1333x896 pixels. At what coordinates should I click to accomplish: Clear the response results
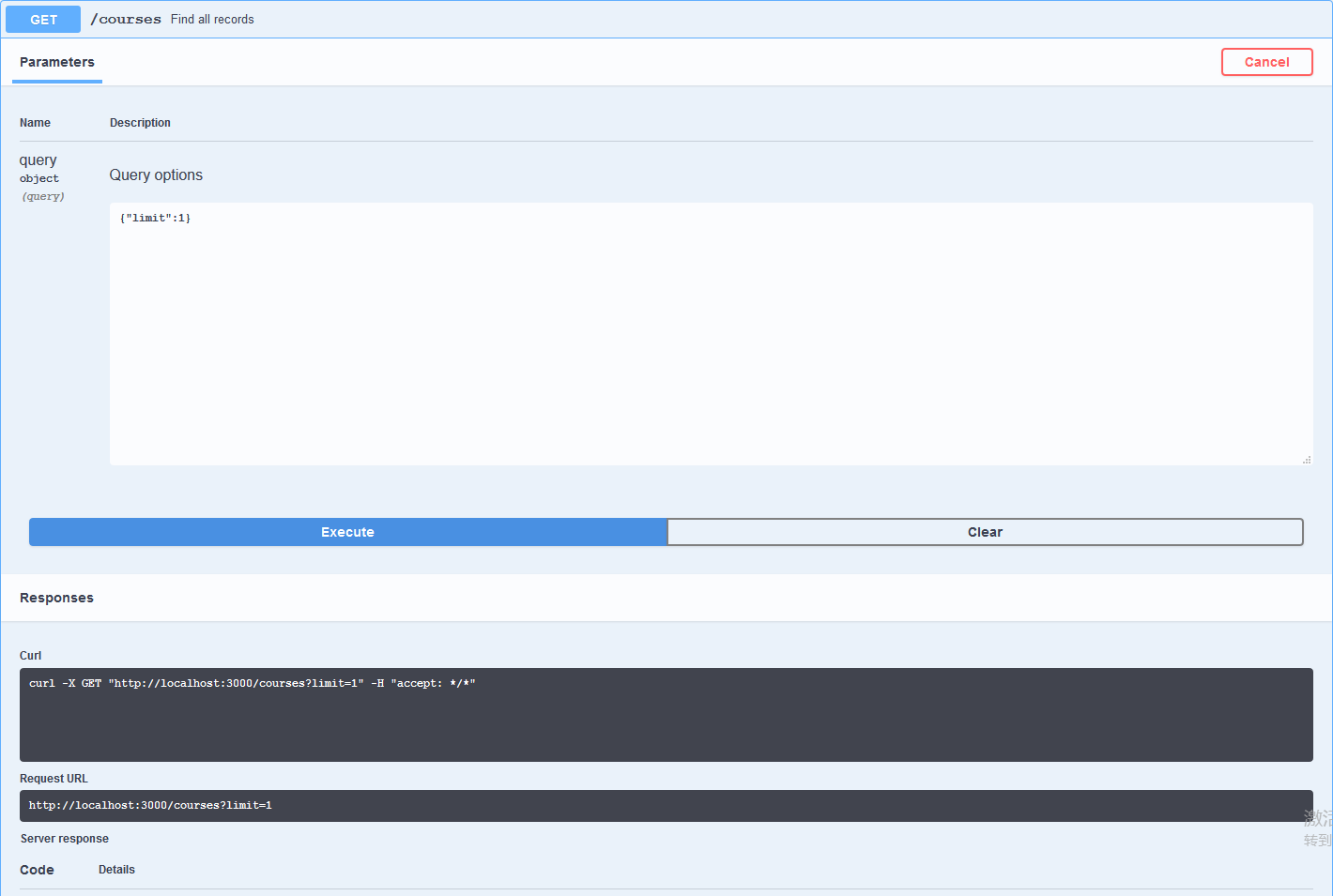[x=985, y=532]
